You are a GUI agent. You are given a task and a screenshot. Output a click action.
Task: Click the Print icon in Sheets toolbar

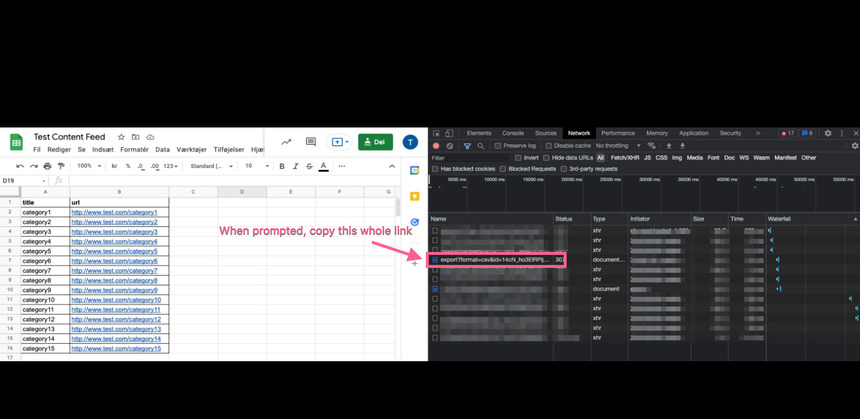click(47, 166)
